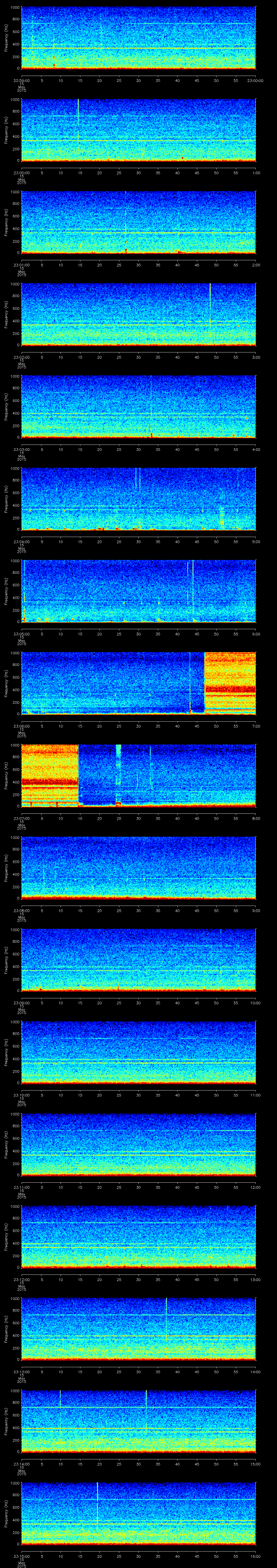The height and width of the screenshot is (1568, 277).
Task: Click the spectrogram panel starting at 23:10:00
Action: (x=138, y=1052)
